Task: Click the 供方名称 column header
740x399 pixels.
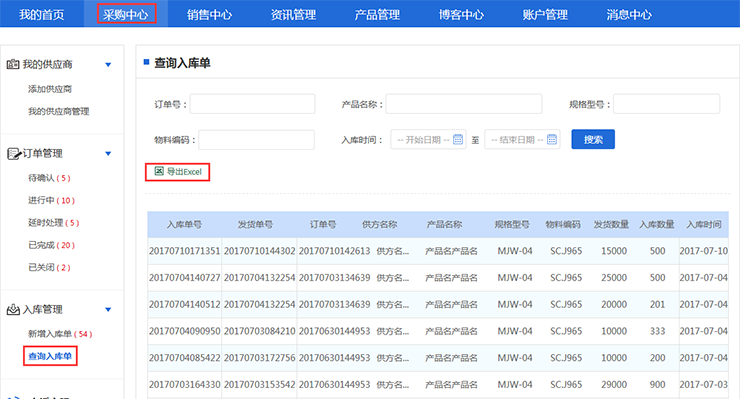Action: 379,225
